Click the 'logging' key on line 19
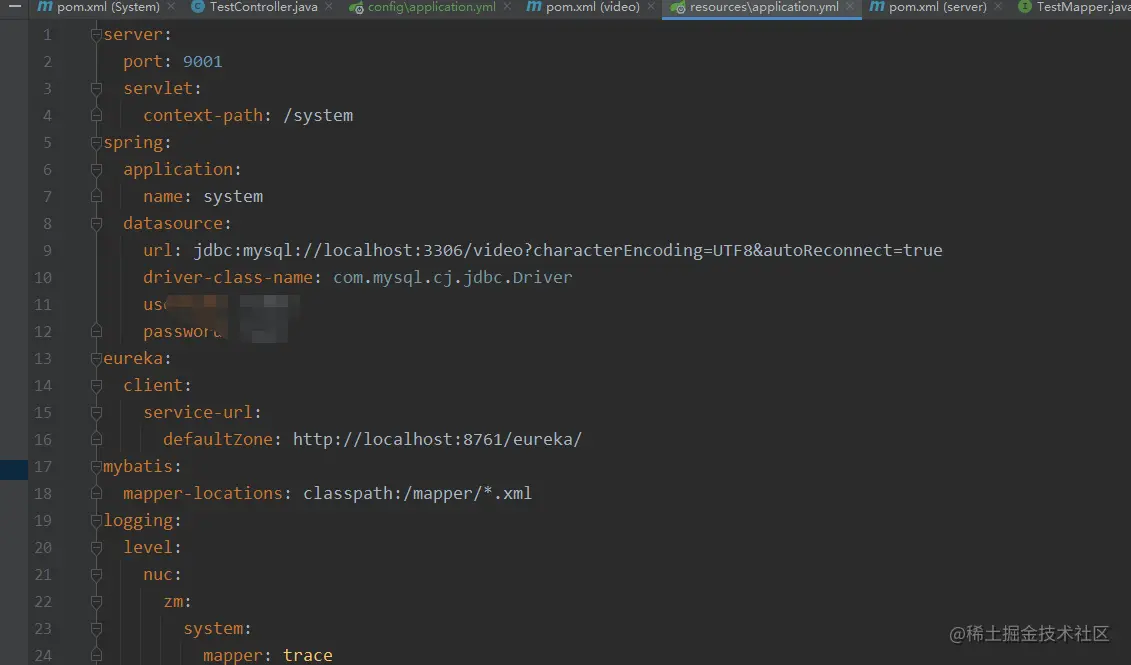 pos(138,521)
